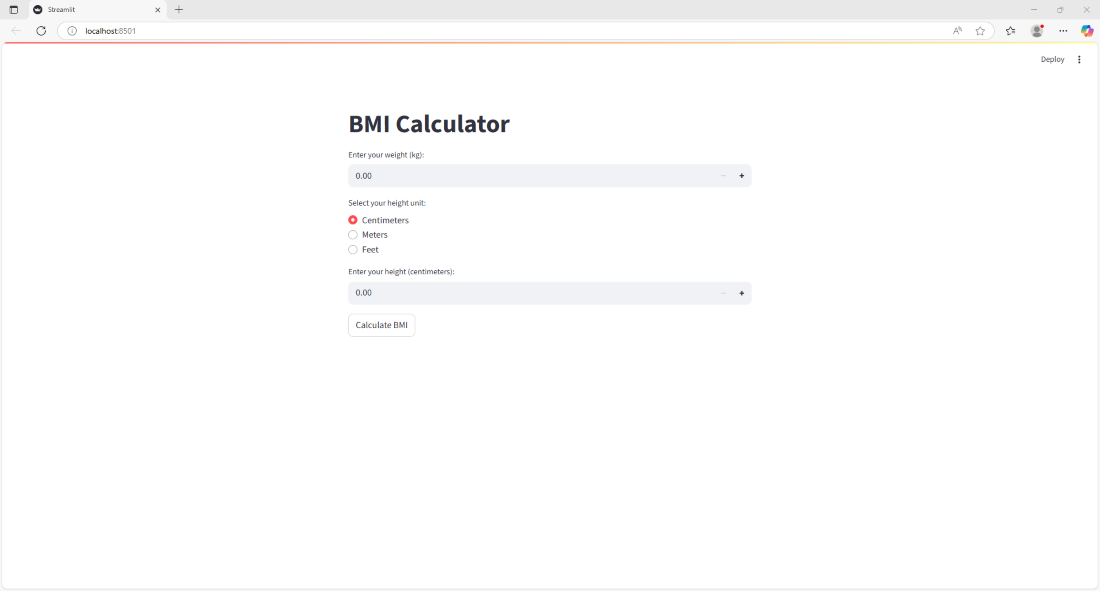Select the Meters height unit
The image size is (1100, 591).
[x=352, y=234]
